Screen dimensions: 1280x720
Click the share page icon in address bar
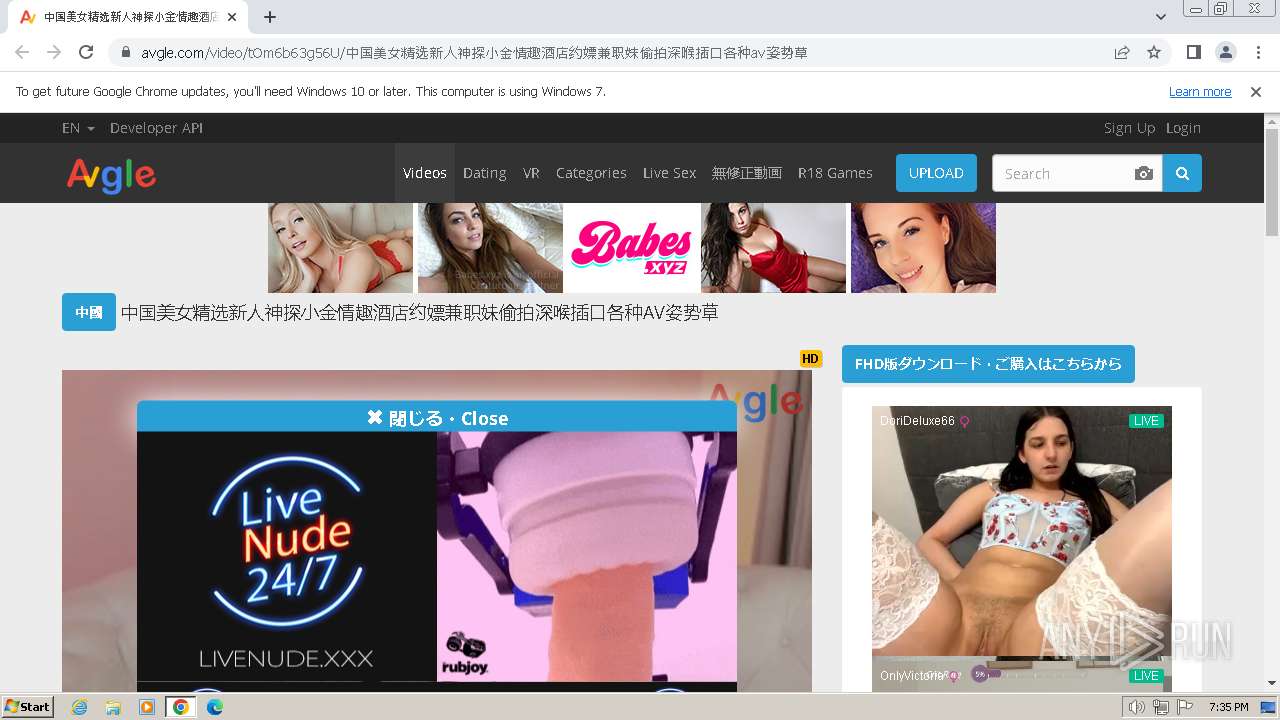tap(1122, 52)
